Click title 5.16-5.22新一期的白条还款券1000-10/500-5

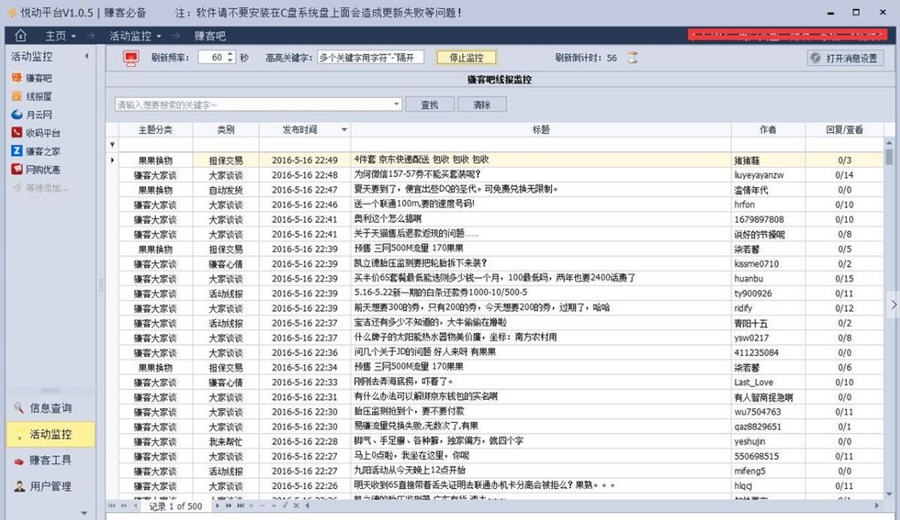[440, 293]
